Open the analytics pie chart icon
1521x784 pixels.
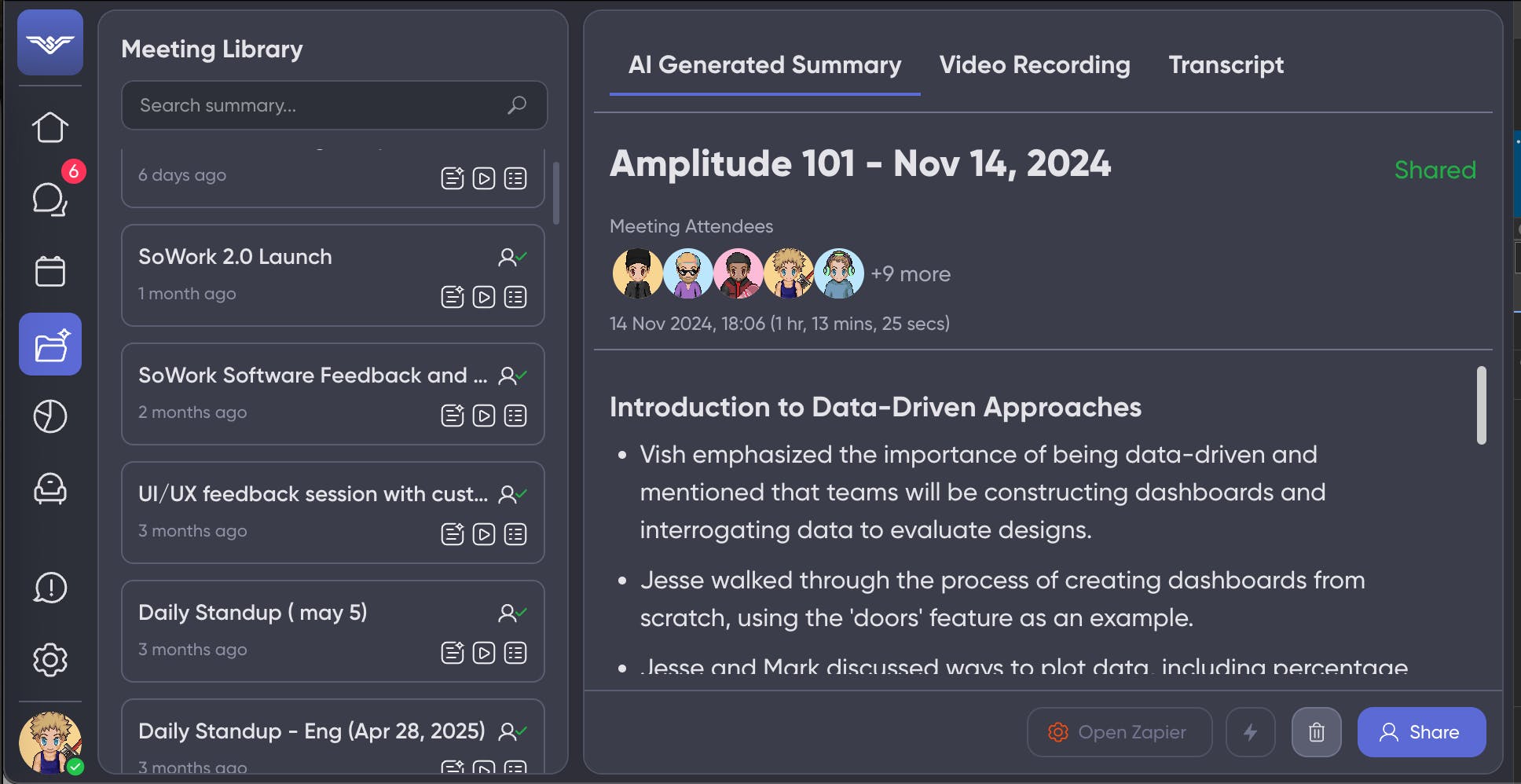coord(50,416)
